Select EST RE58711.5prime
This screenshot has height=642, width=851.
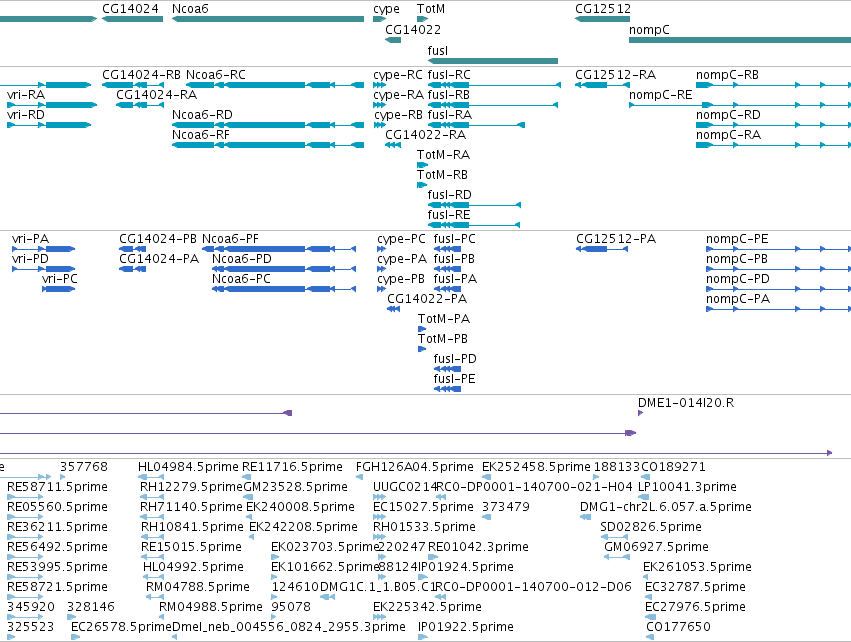[24, 497]
